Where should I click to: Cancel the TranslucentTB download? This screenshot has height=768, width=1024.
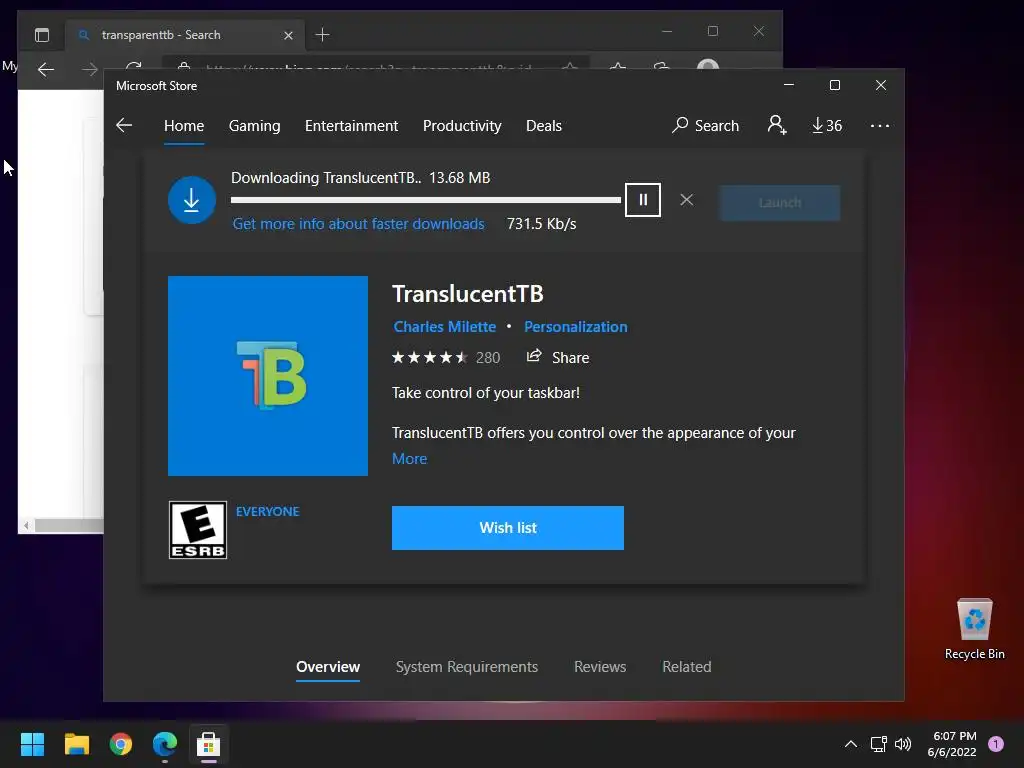pos(686,200)
